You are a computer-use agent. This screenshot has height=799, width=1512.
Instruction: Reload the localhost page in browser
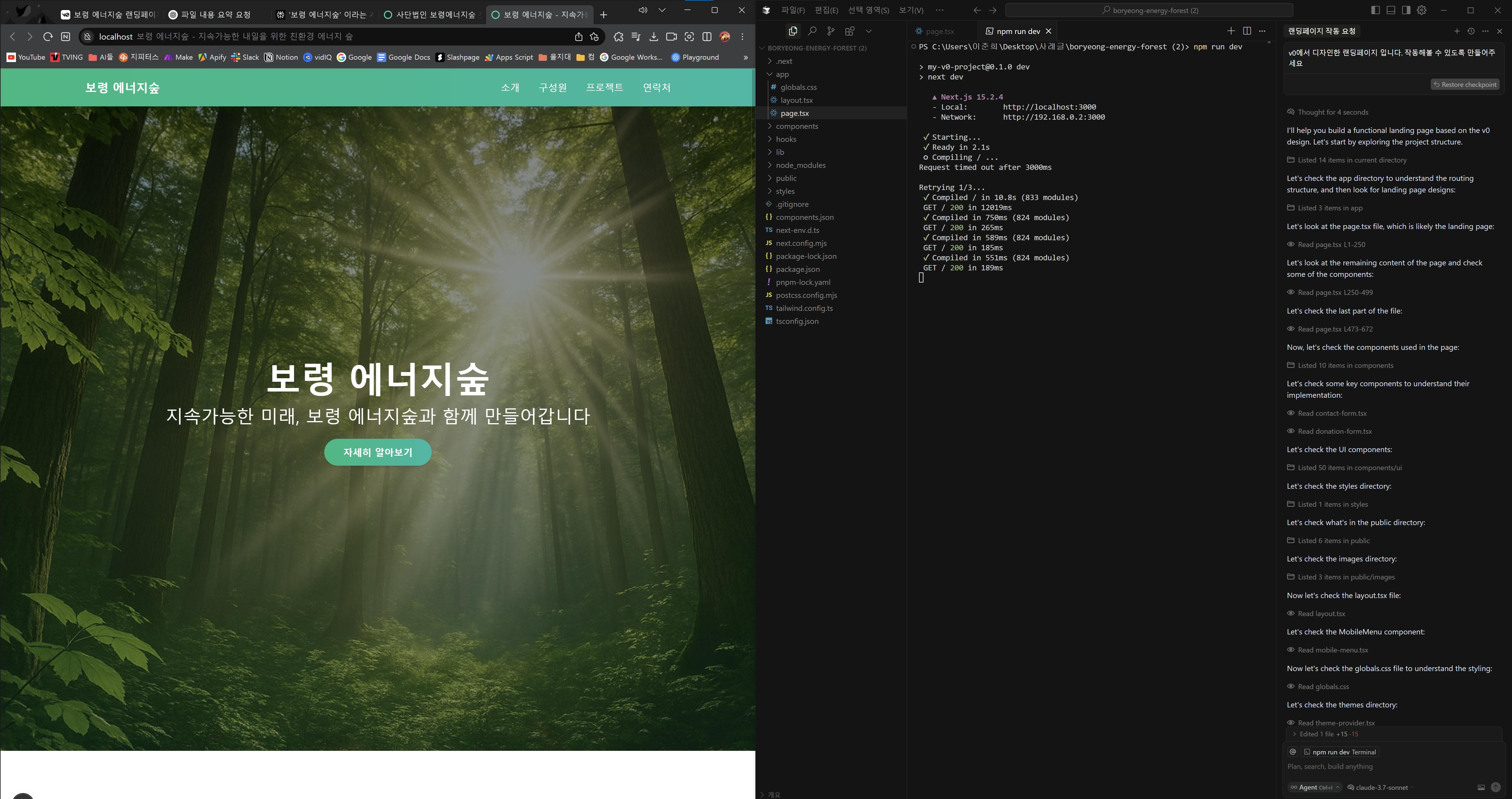48,36
